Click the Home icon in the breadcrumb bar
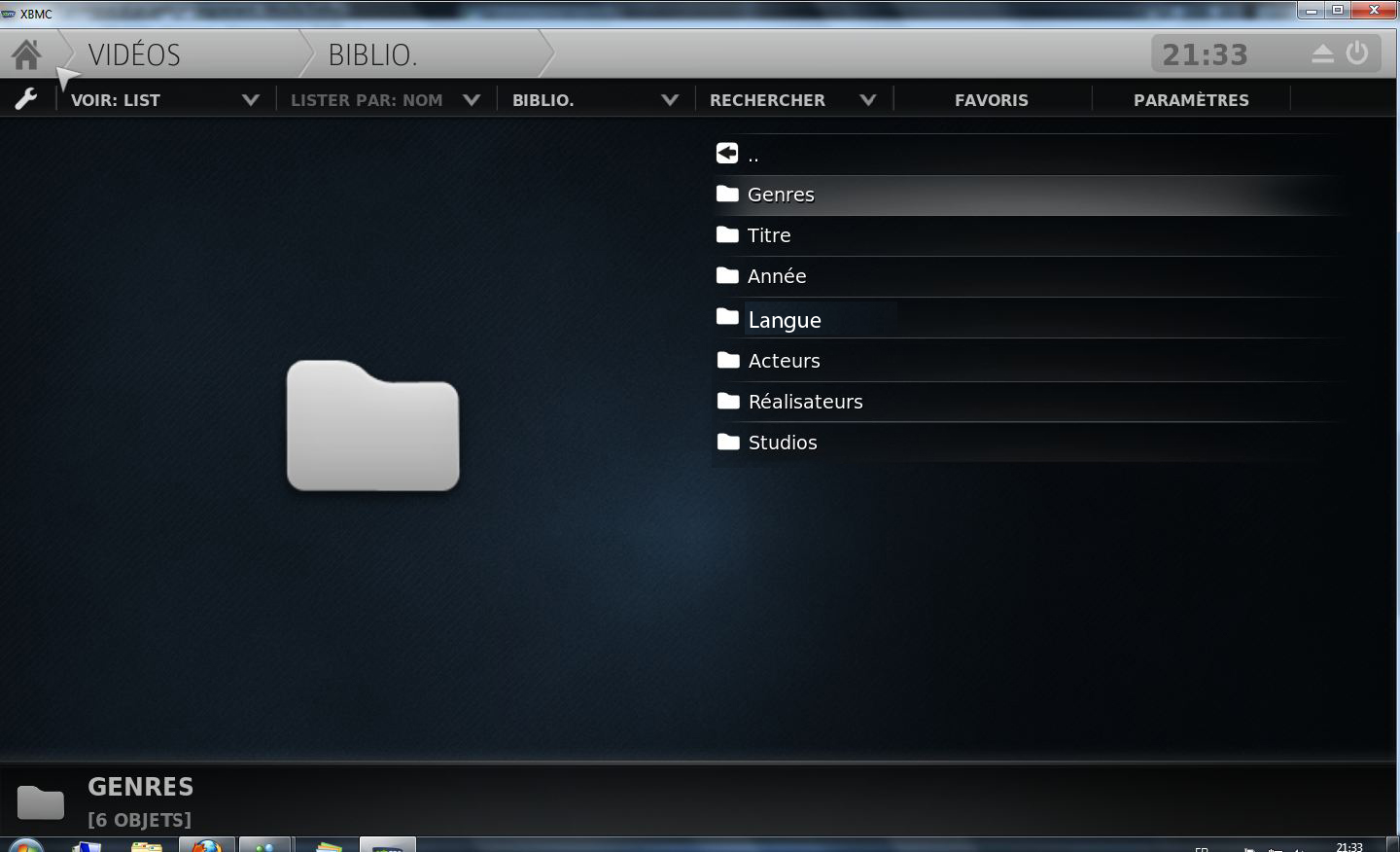 pyautogui.click(x=27, y=54)
